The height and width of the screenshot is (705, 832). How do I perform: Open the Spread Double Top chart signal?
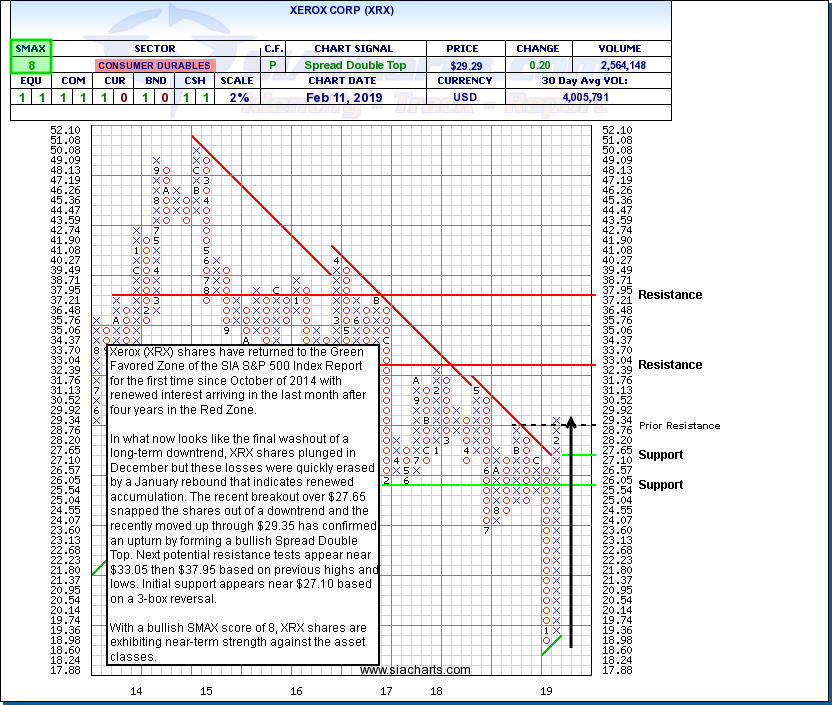coord(357,65)
